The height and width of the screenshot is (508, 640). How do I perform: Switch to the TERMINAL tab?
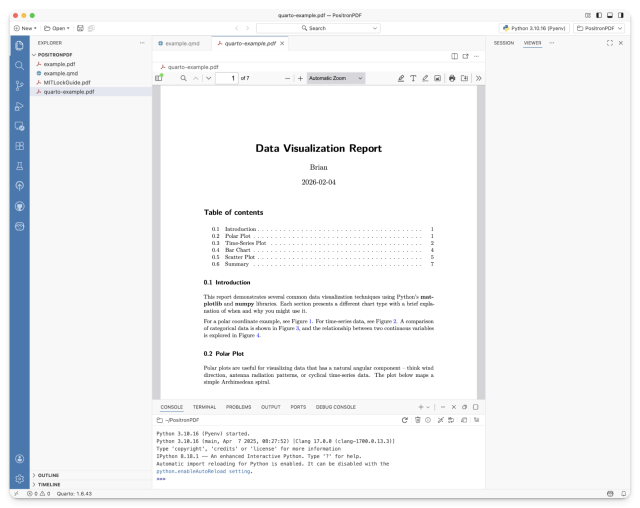(204, 407)
